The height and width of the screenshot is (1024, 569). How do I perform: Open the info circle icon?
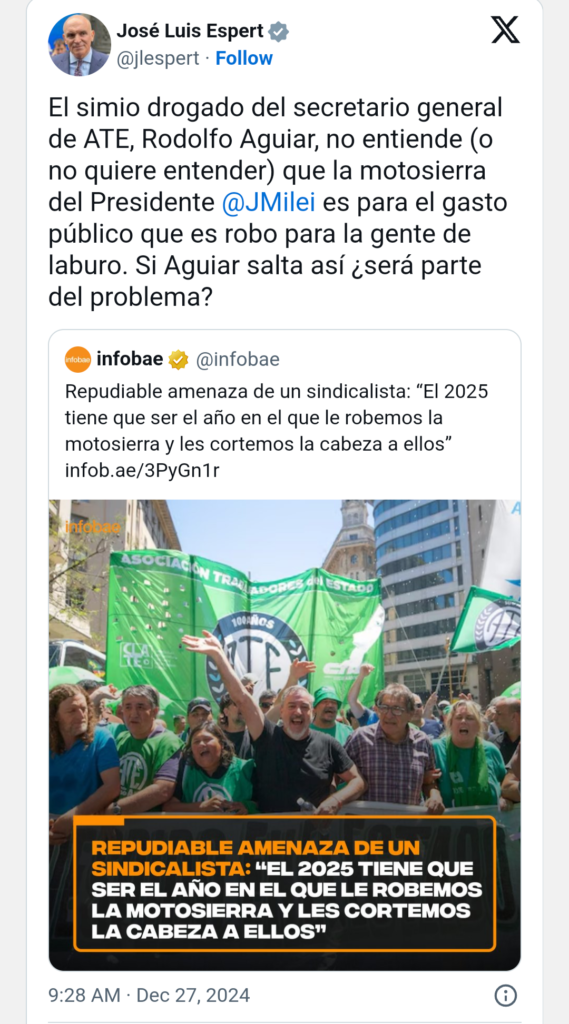(x=506, y=995)
